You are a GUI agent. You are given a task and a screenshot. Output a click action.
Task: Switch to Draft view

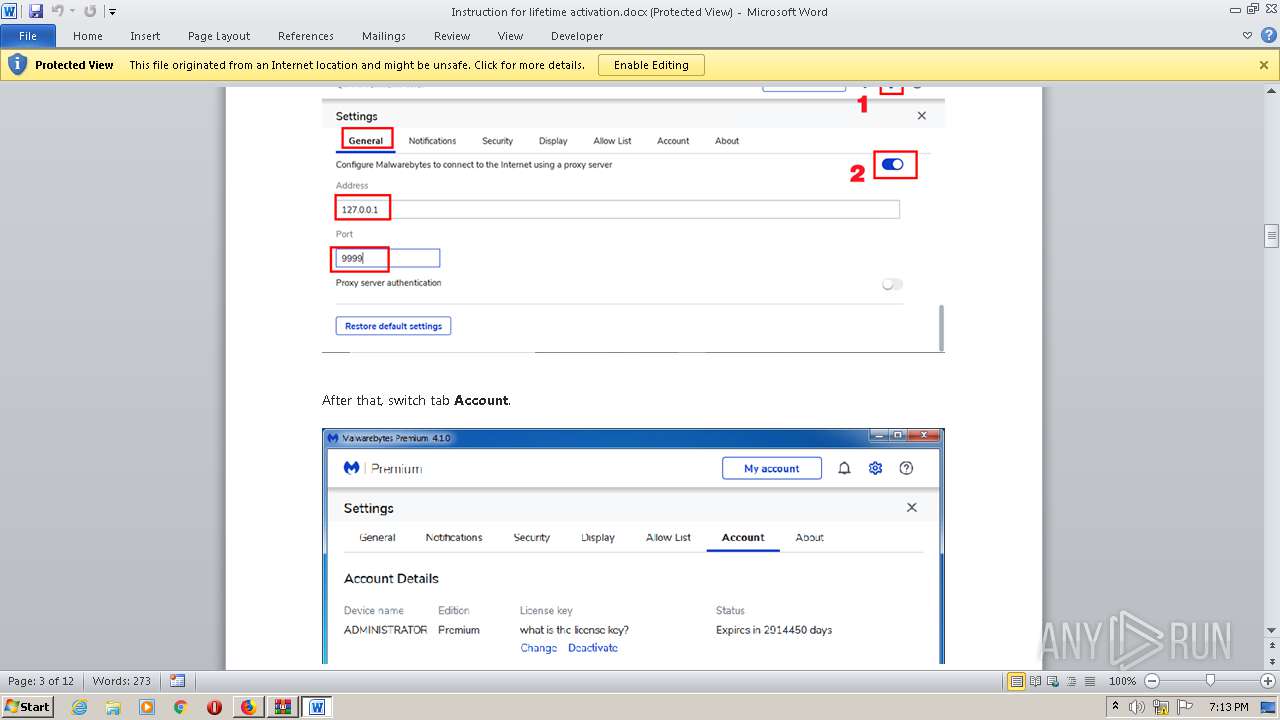[1089, 681]
